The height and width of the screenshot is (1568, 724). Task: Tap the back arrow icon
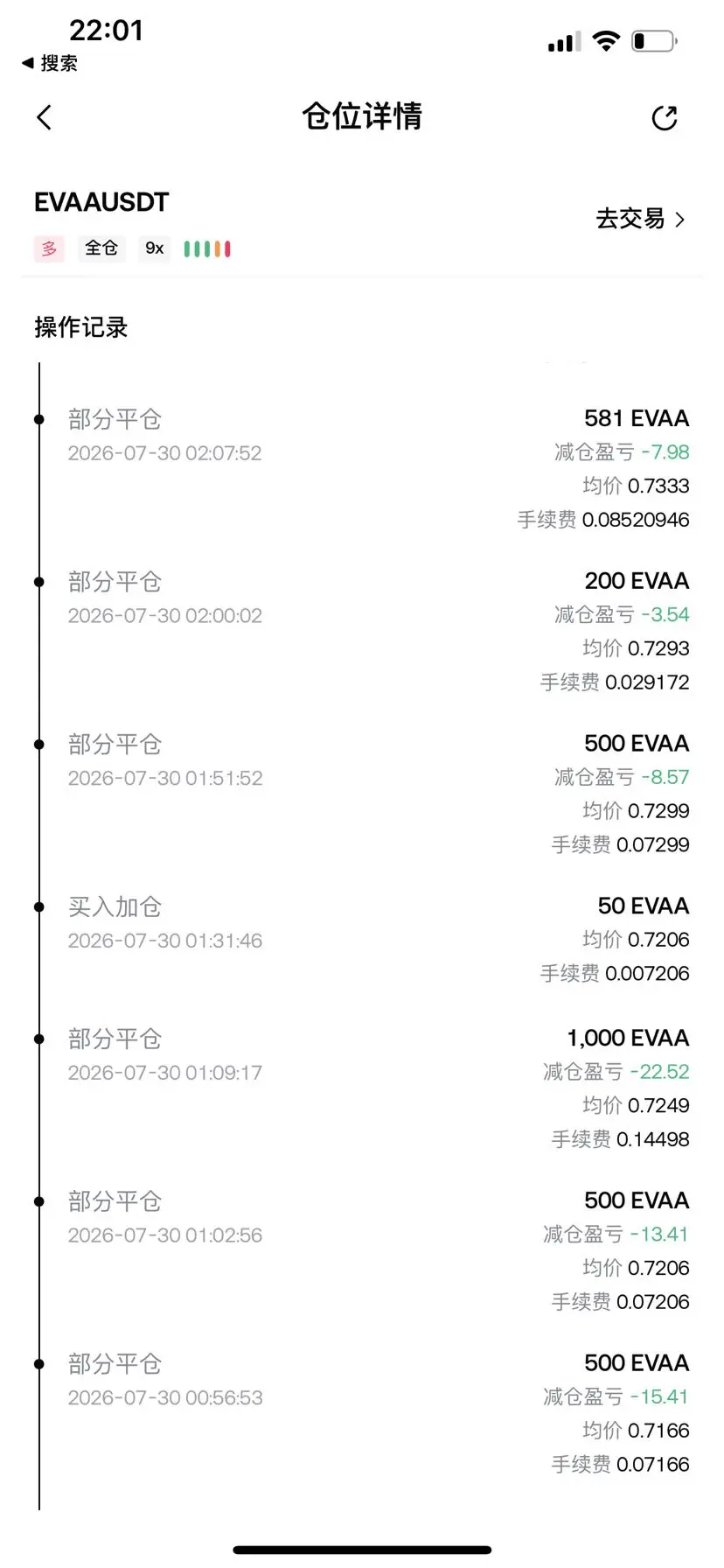(45, 117)
